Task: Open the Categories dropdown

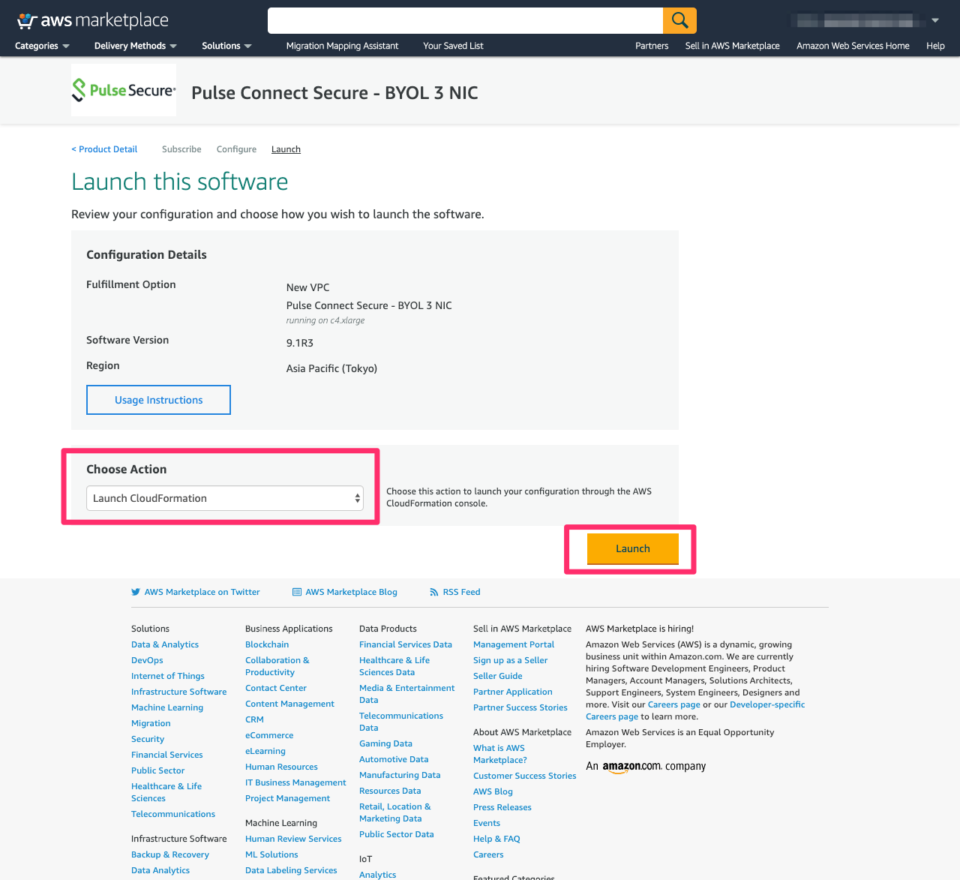Action: coord(40,45)
